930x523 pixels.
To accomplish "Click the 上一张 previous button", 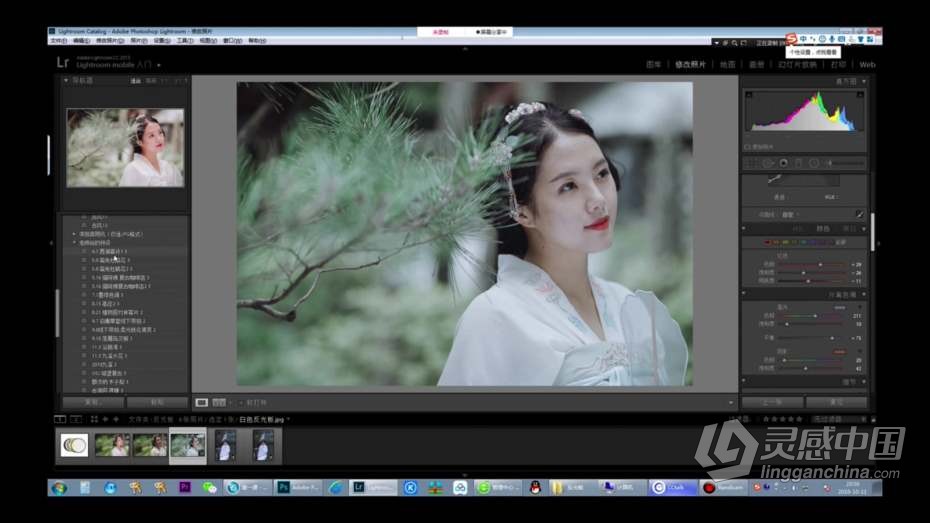I will [x=772, y=403].
